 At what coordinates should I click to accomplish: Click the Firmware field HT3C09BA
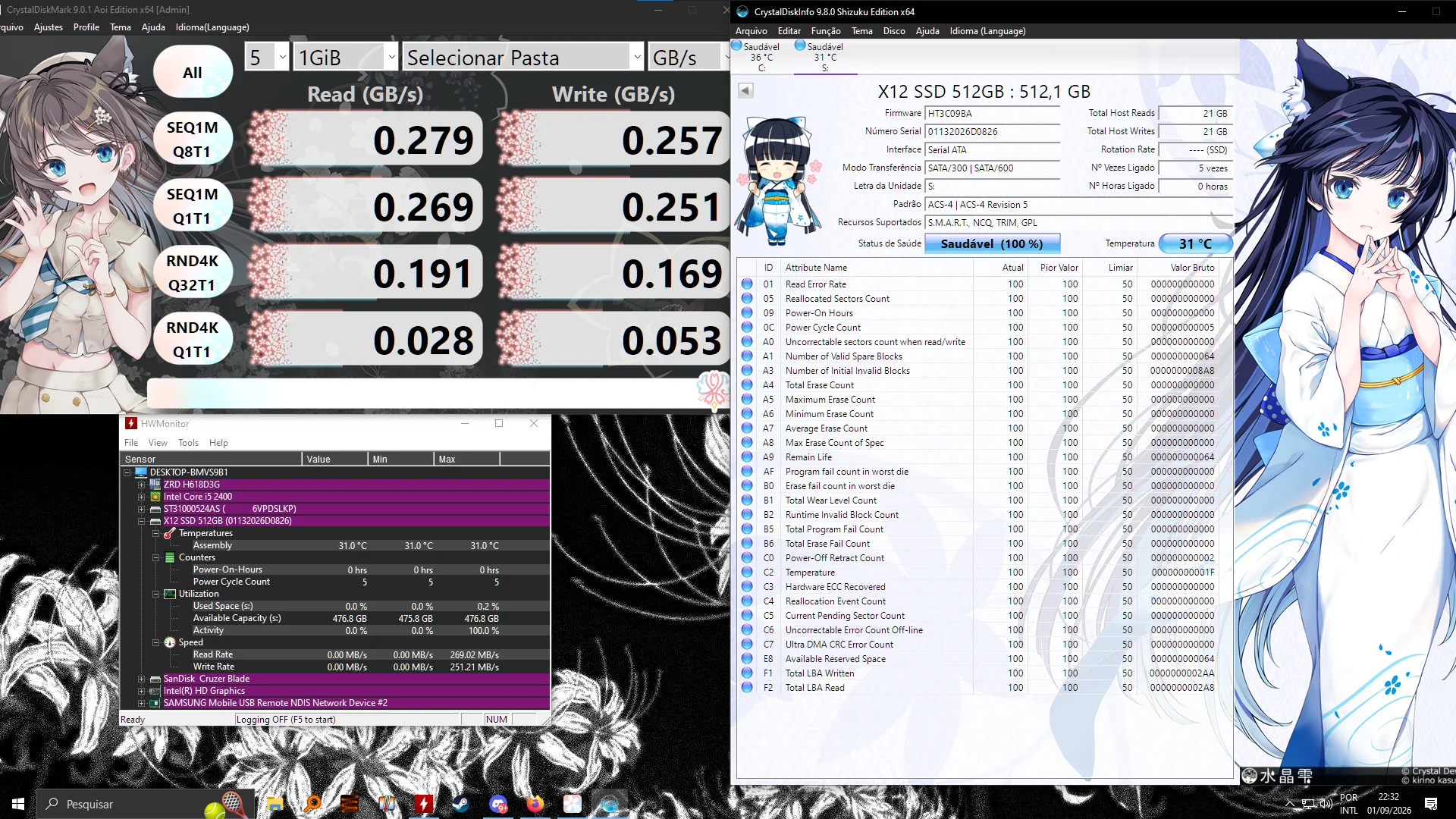pos(992,113)
